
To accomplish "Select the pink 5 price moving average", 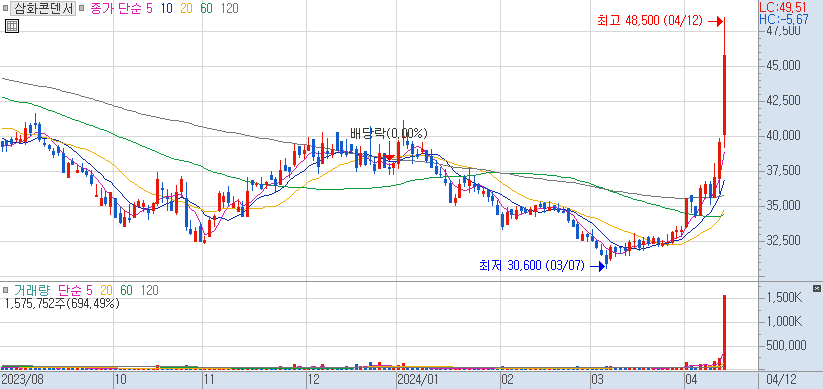I will pos(150,8).
